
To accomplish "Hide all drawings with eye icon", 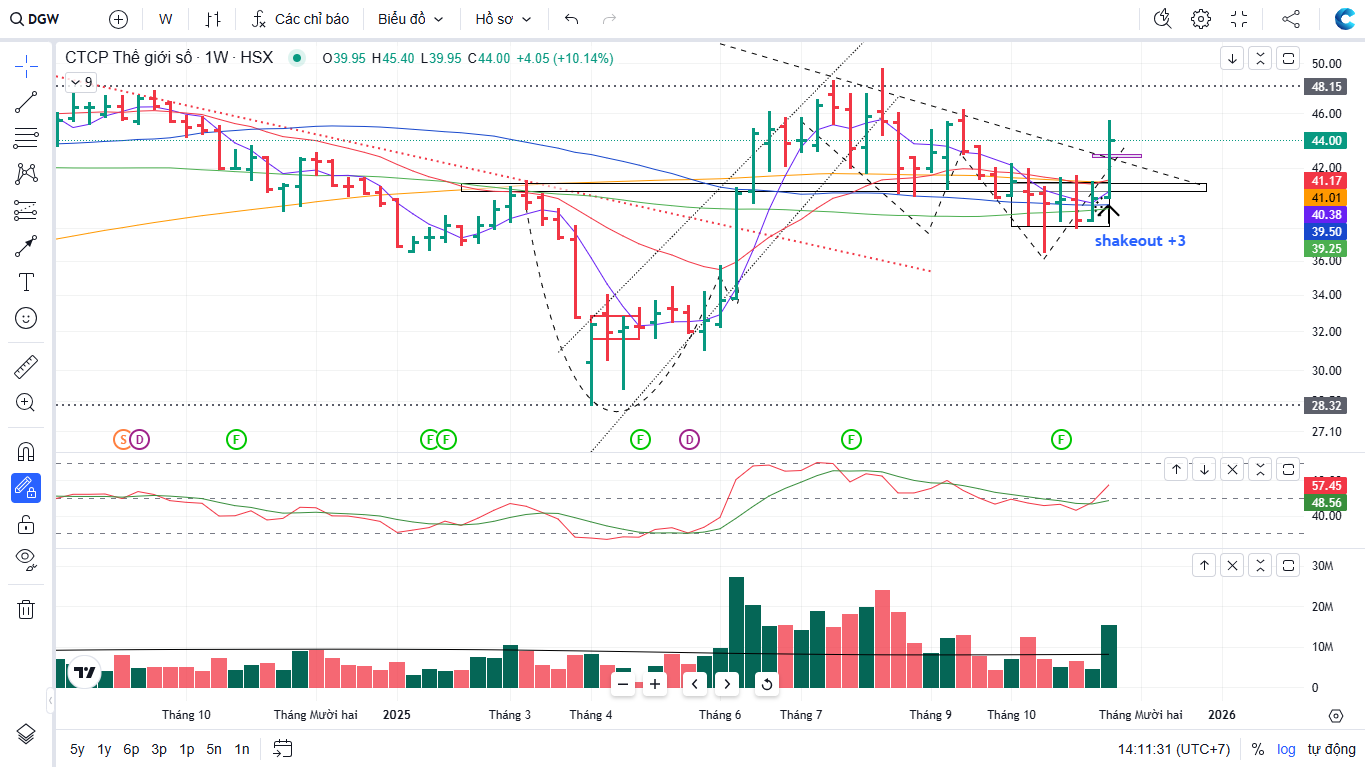I will 26,558.
